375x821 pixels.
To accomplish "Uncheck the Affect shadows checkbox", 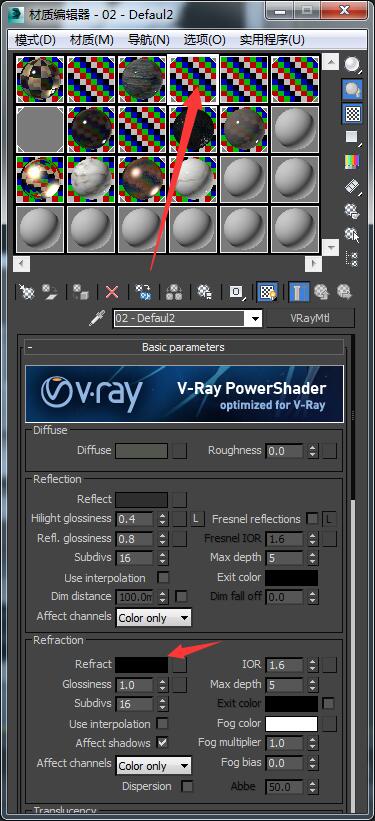I will tap(163, 742).
